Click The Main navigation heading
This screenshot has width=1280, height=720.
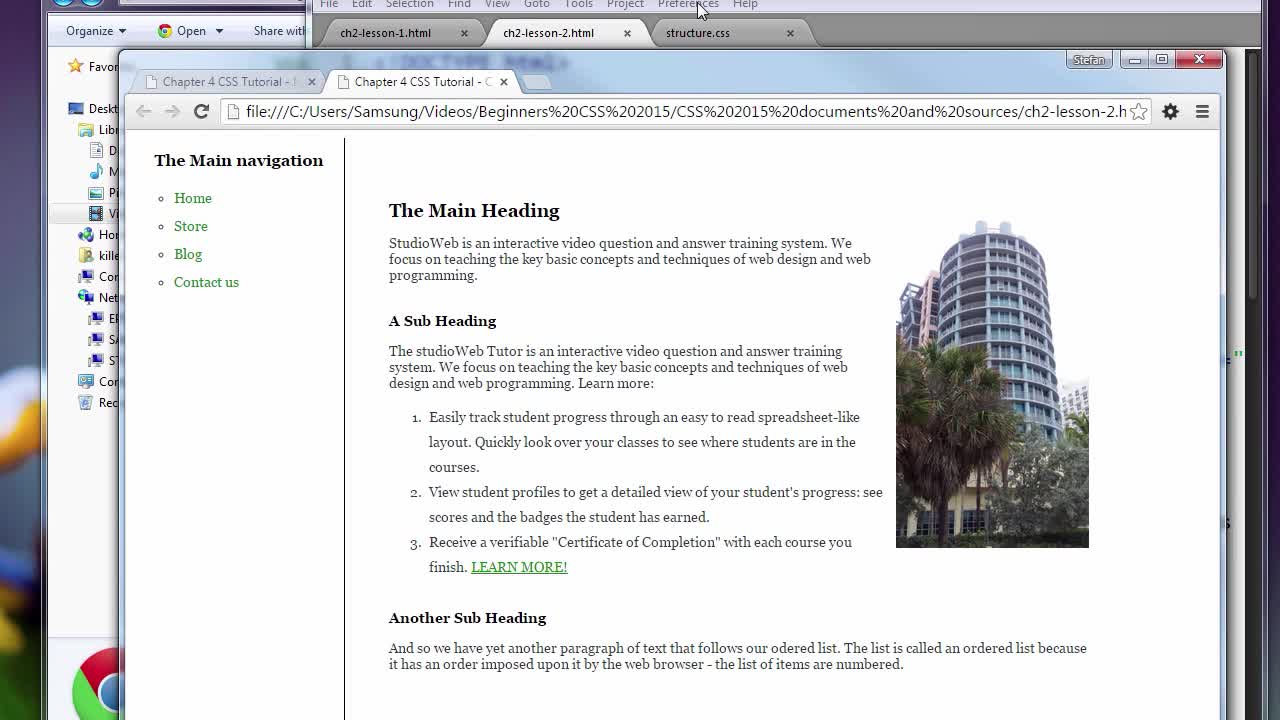coord(239,160)
